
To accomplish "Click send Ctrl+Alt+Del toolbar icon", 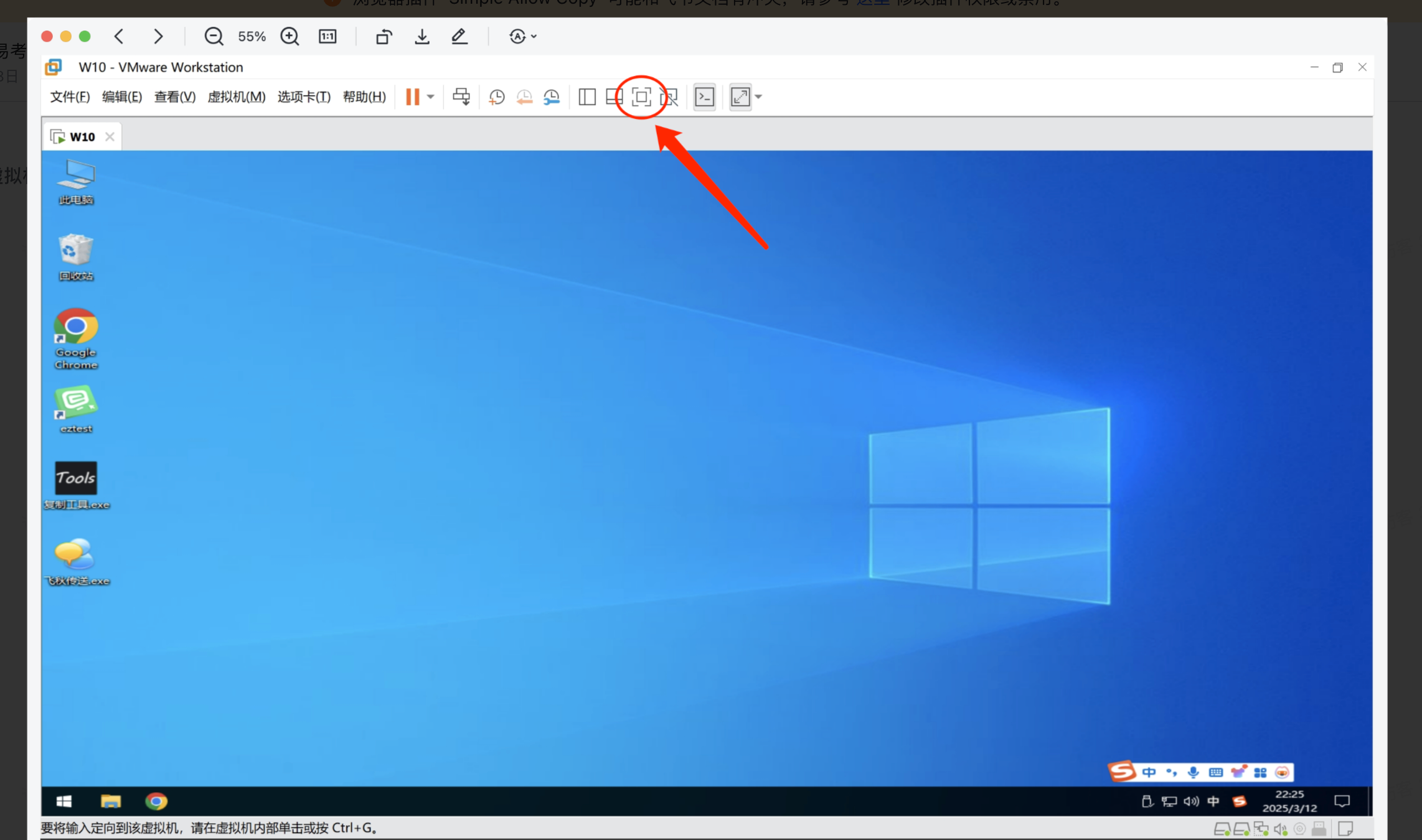I will point(461,97).
